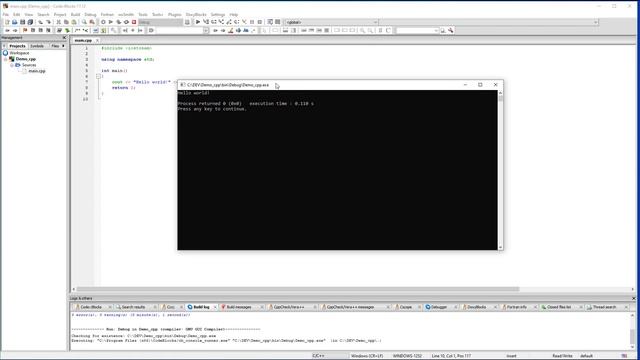Click the Debug/Continue play arrow icon

click(x=198, y=22)
